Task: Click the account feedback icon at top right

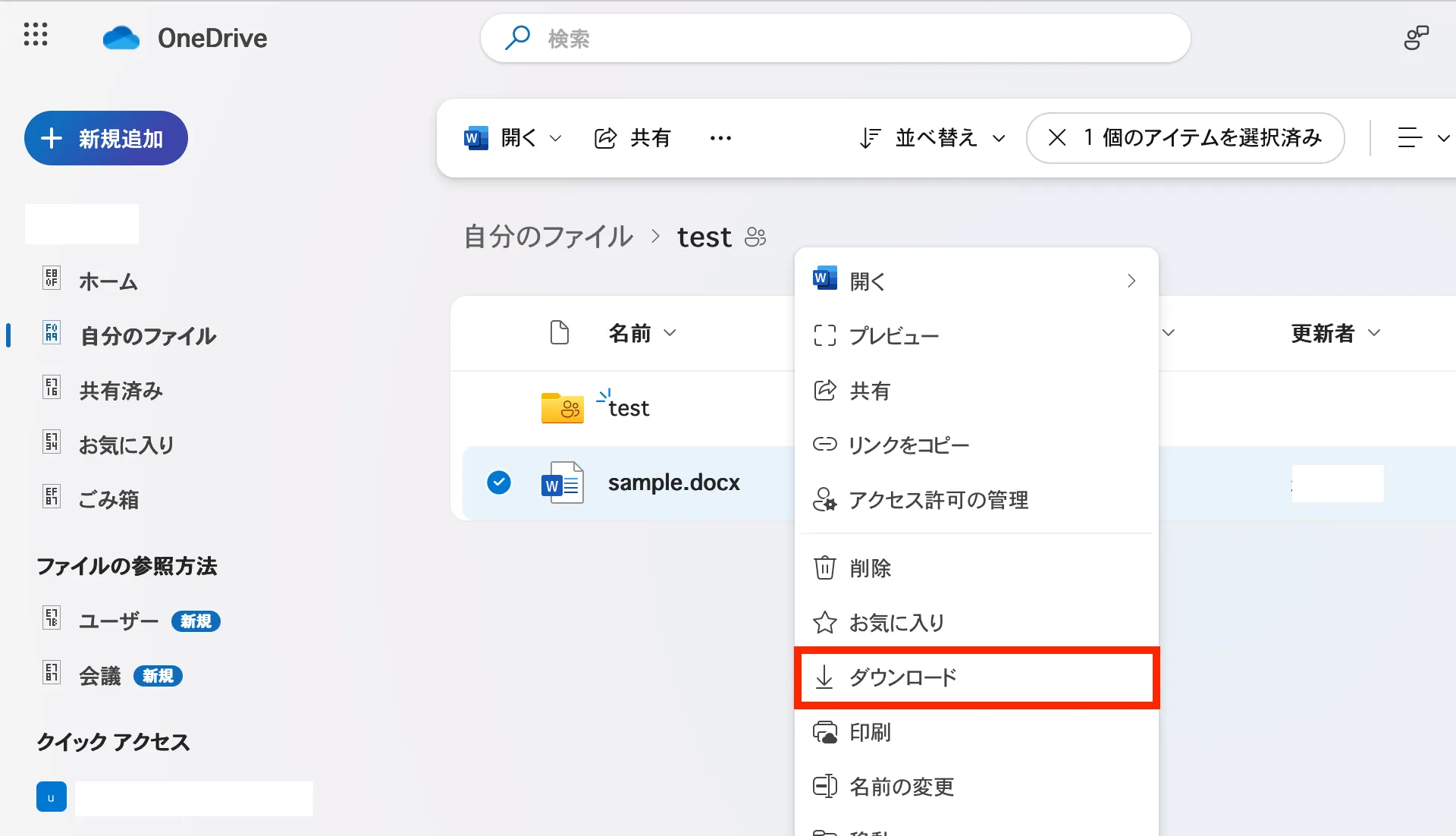Action: pos(1415,38)
